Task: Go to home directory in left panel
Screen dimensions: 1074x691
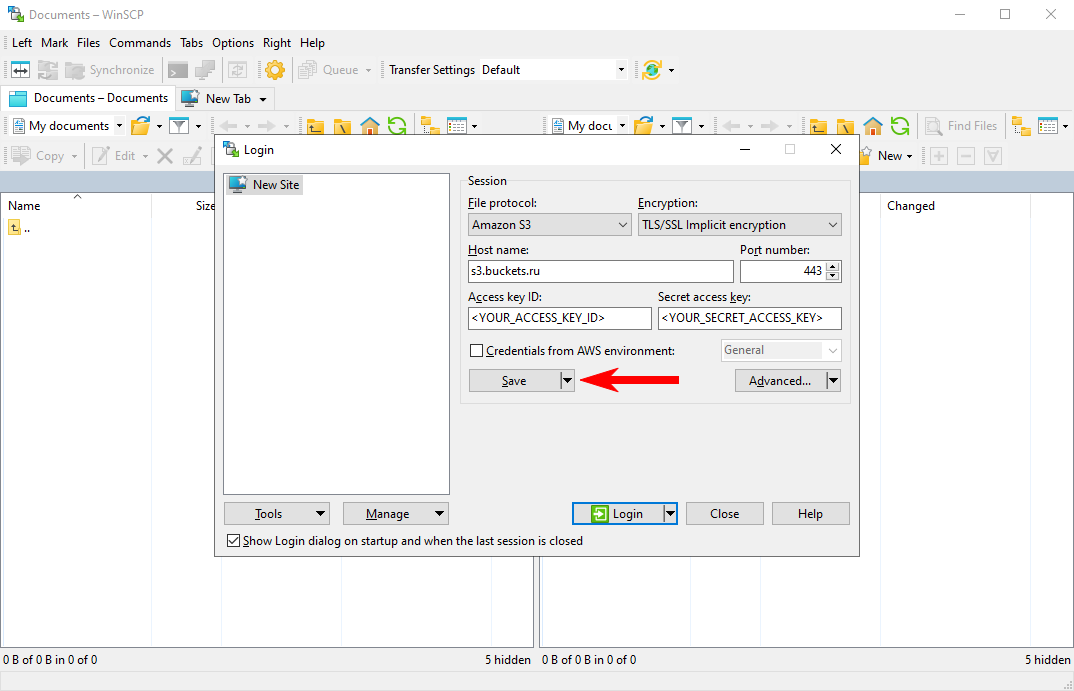Action: [369, 126]
